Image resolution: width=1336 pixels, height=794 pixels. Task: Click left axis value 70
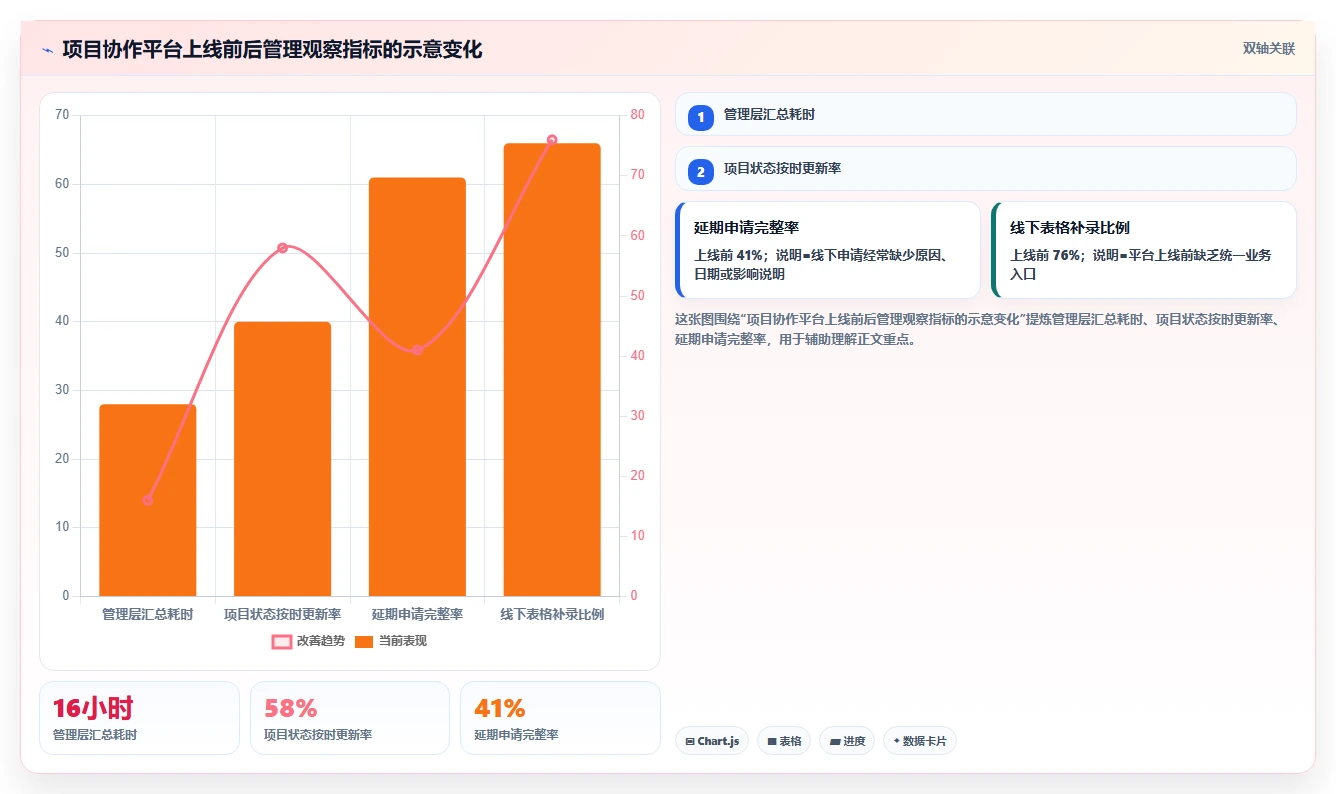coord(62,115)
